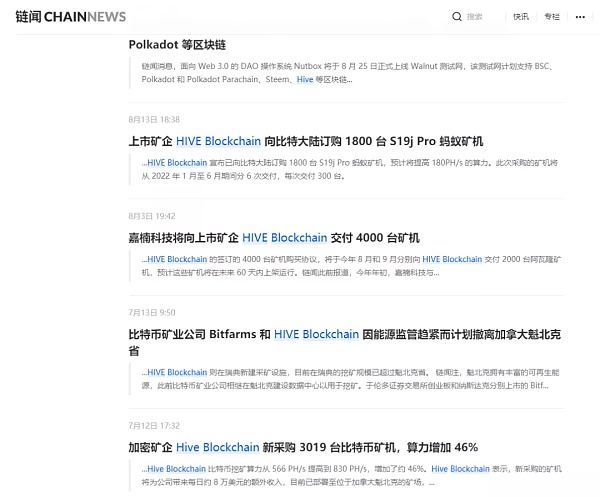Click the 7月12日 17:32 timestamp
Screen dimensions: 600x497
pos(154,425)
